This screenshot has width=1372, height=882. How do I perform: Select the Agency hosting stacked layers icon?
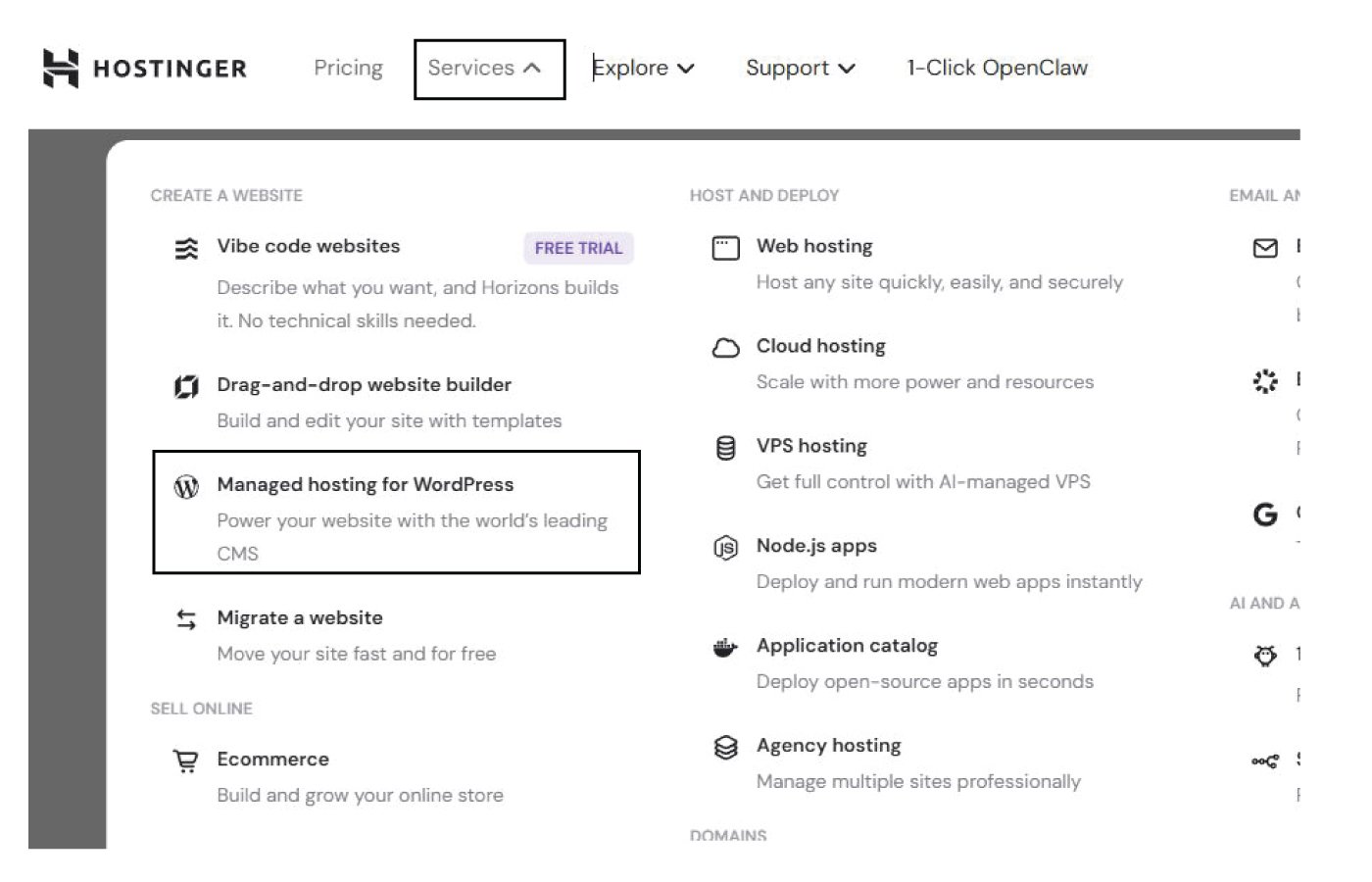click(725, 746)
